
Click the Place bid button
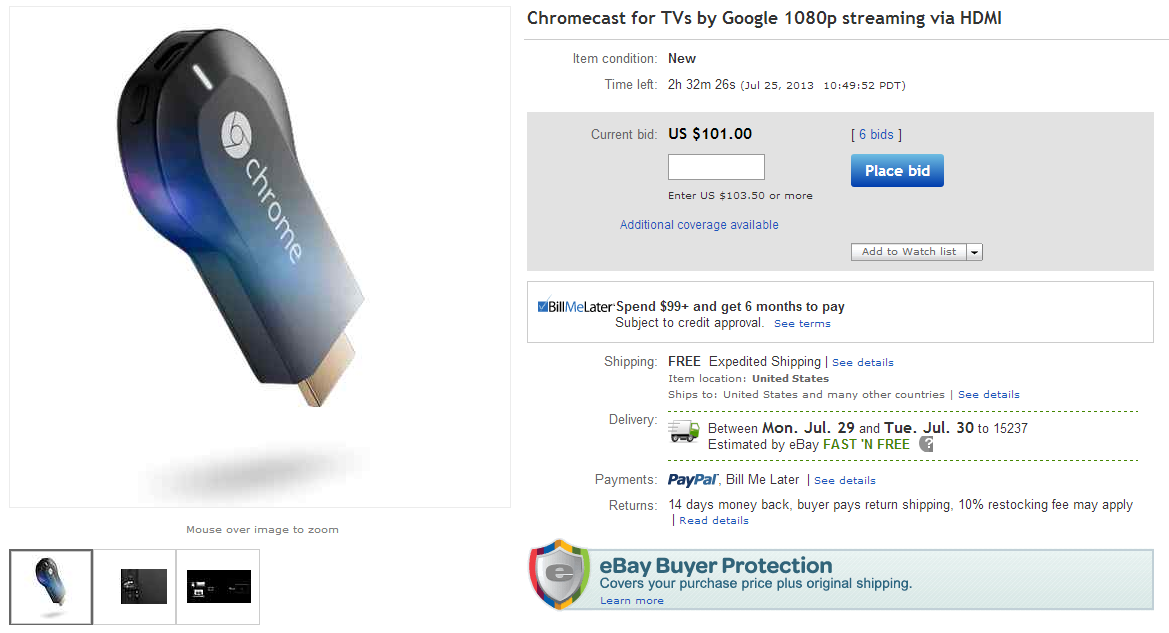[x=896, y=170]
